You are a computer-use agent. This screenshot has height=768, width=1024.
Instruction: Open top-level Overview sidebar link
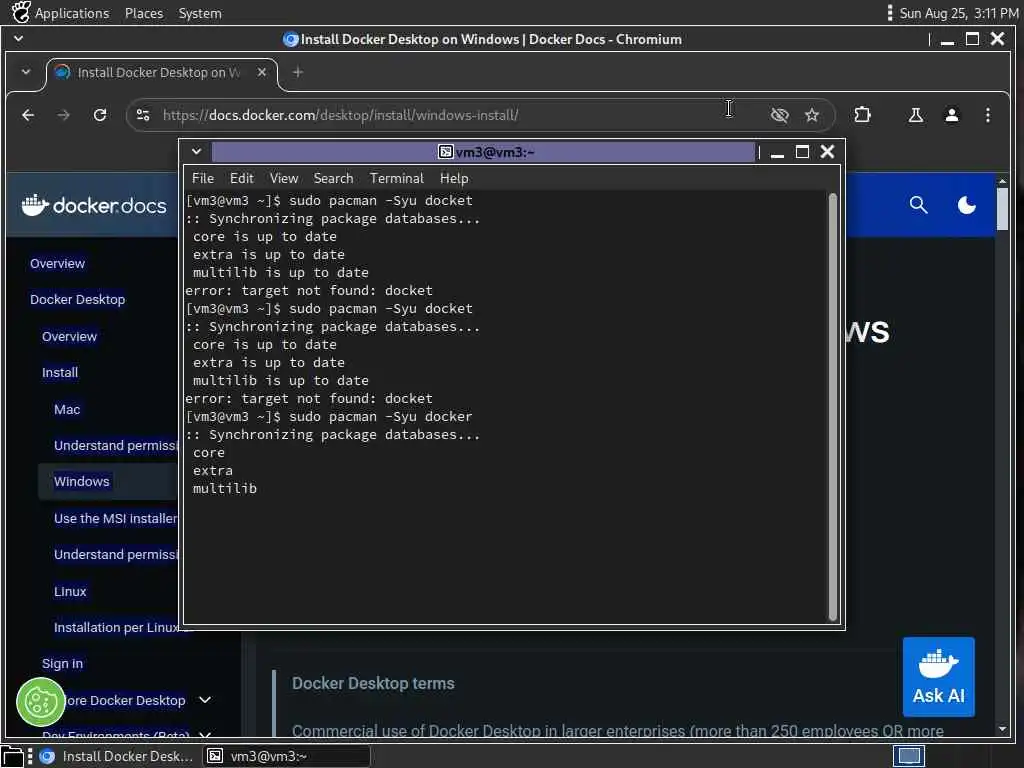[x=57, y=264]
